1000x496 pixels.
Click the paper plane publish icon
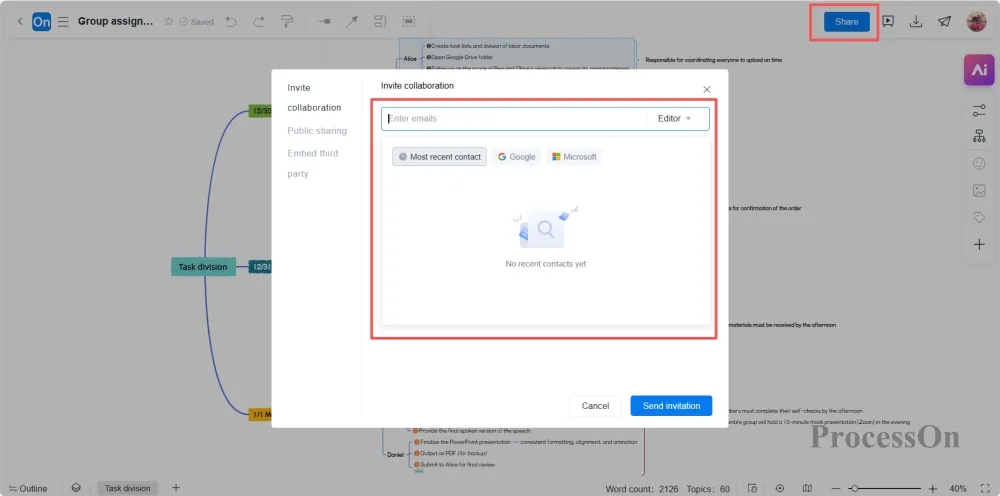pos(944,21)
